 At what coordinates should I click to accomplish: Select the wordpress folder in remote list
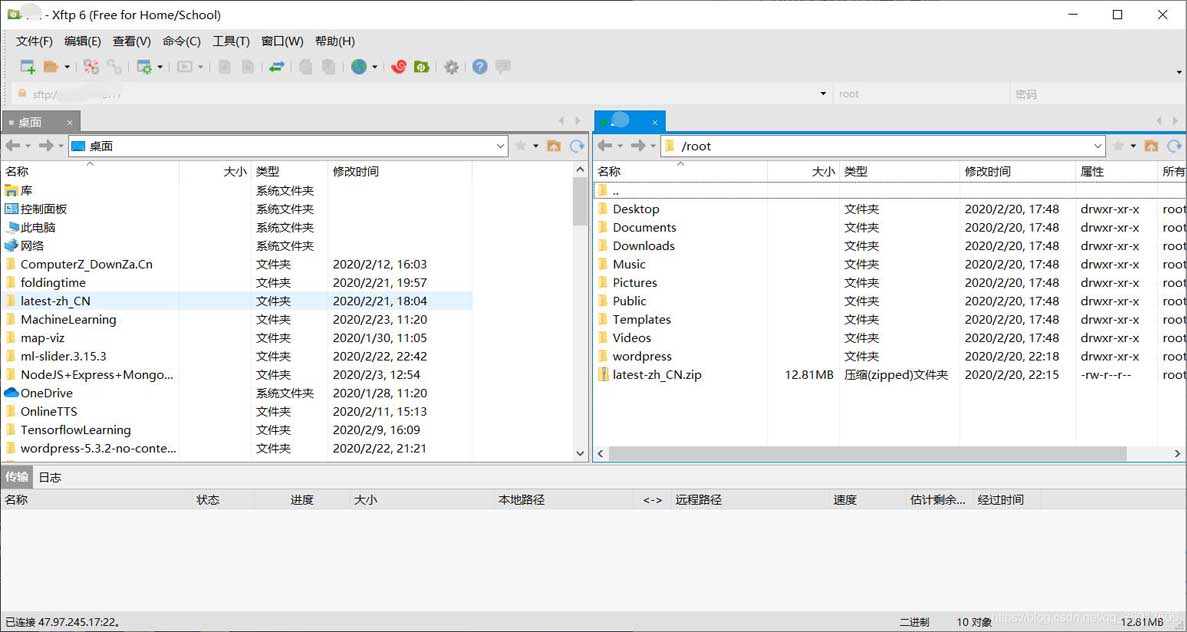pos(642,357)
